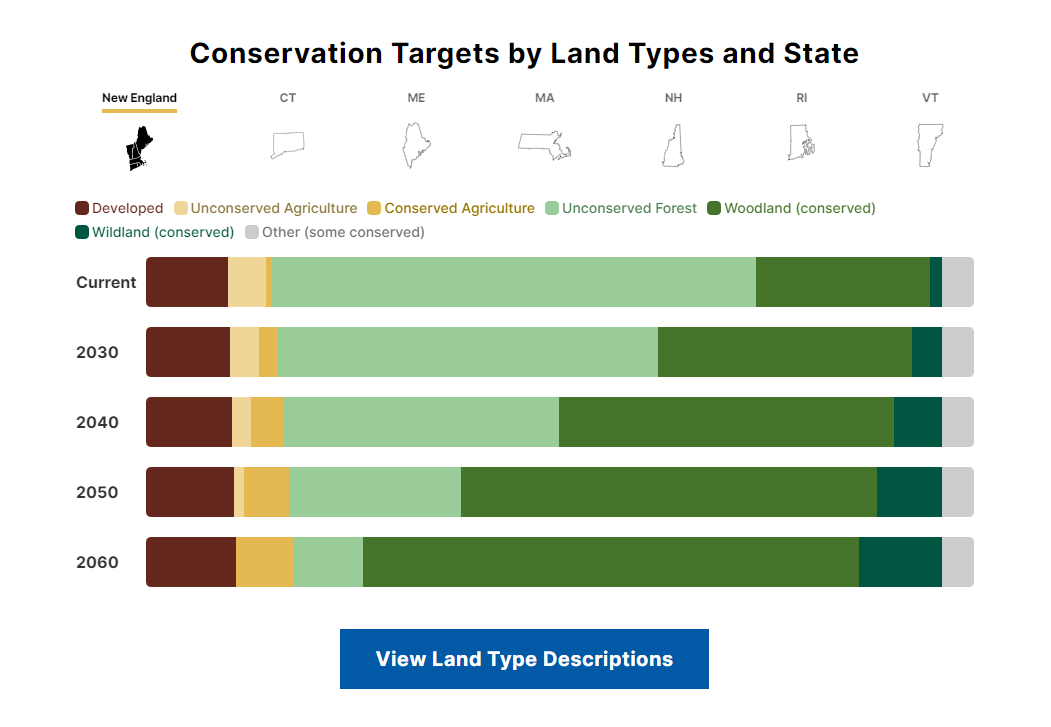The image size is (1051, 727).
Task: Toggle Conserved Agriculture legend entry
Action: 459,208
